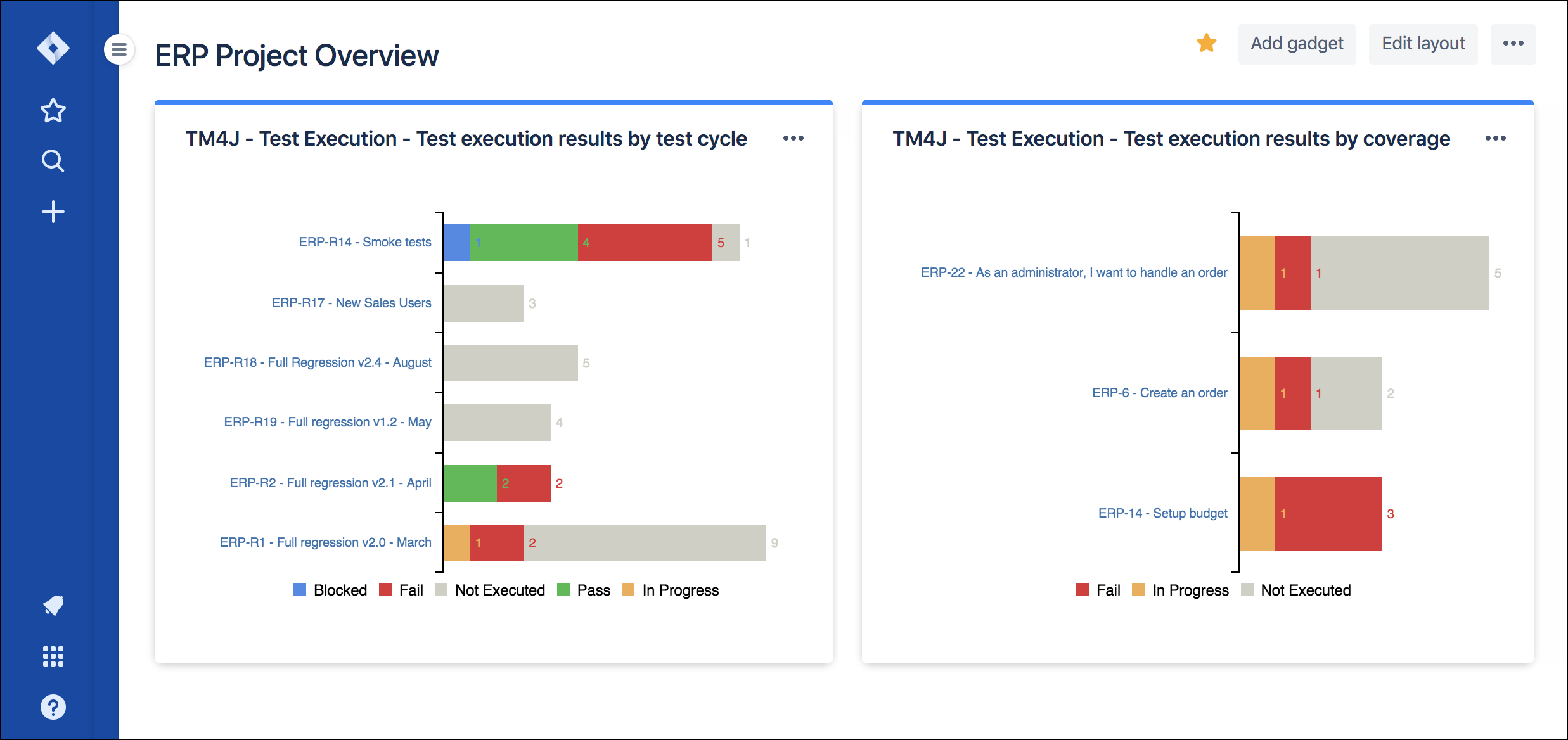This screenshot has width=1568, height=740.
Task: Click the Edit layout button
Action: [x=1423, y=44]
